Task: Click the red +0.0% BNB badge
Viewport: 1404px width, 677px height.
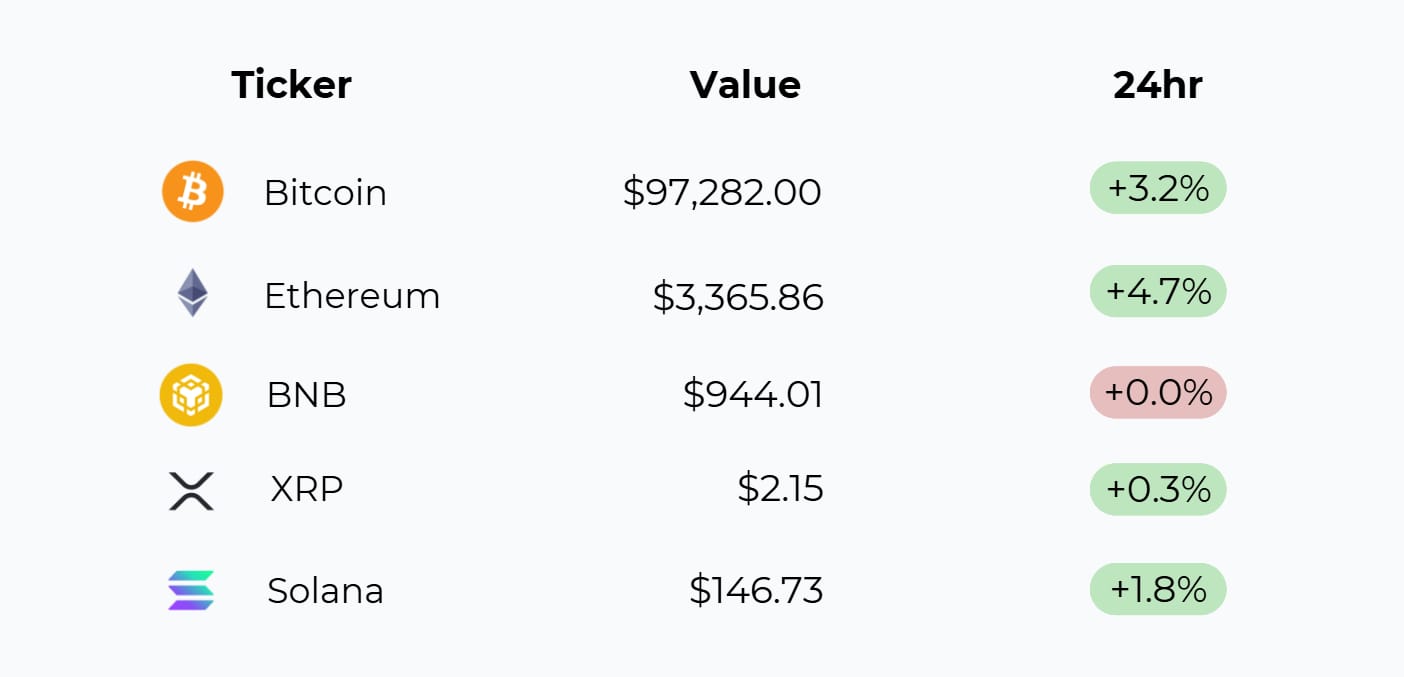Action: coord(1158,392)
